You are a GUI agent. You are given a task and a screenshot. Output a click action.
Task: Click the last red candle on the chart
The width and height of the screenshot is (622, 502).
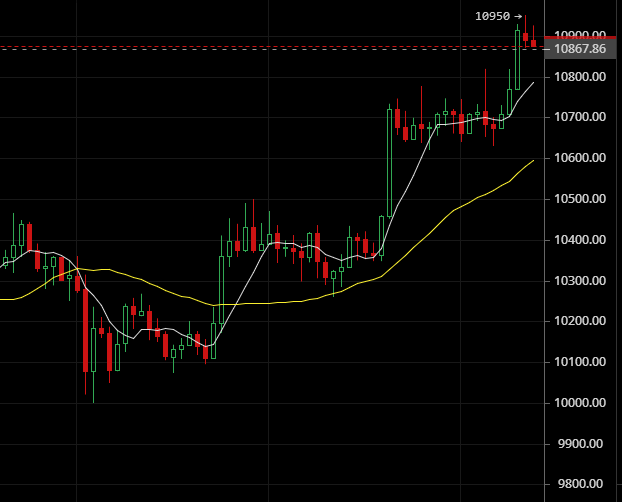click(534, 43)
